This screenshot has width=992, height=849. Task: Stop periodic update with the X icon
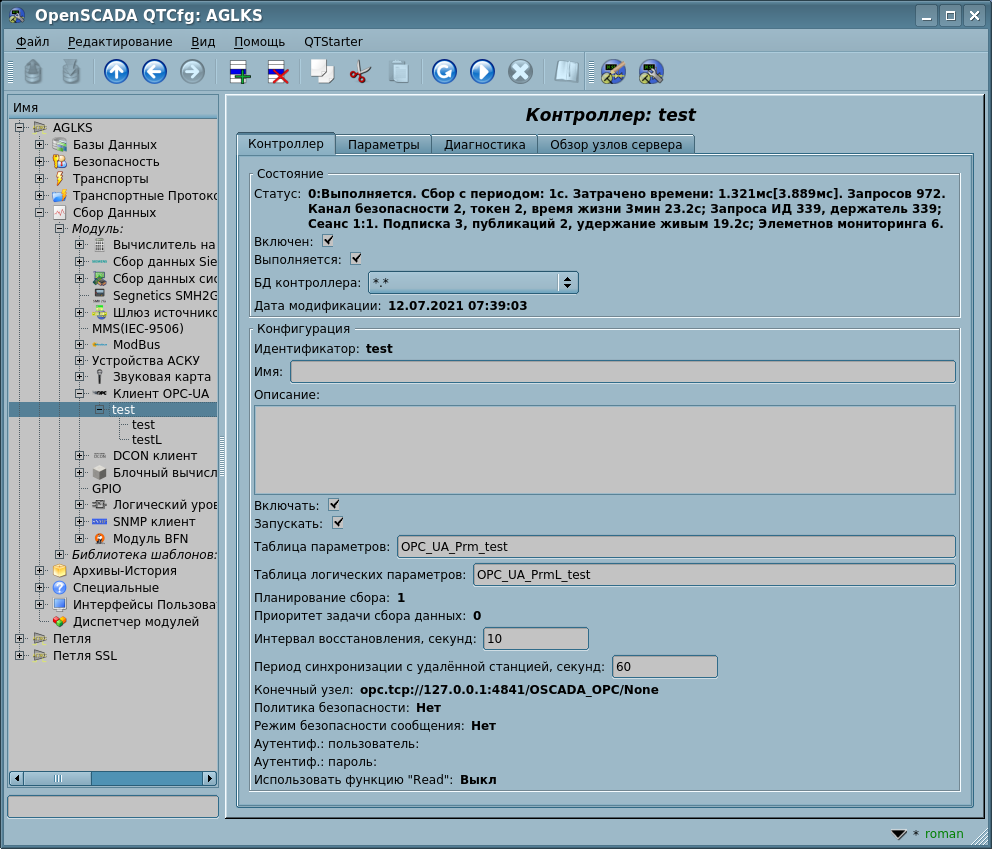pyautogui.click(x=520, y=71)
